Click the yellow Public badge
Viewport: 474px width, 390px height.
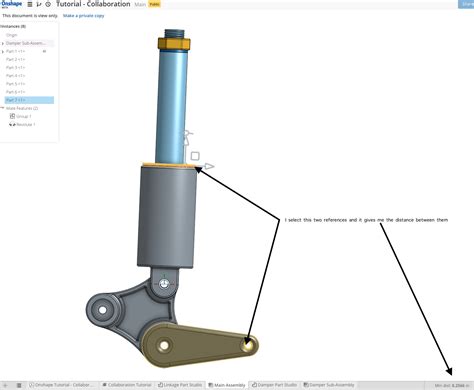coord(154,4)
